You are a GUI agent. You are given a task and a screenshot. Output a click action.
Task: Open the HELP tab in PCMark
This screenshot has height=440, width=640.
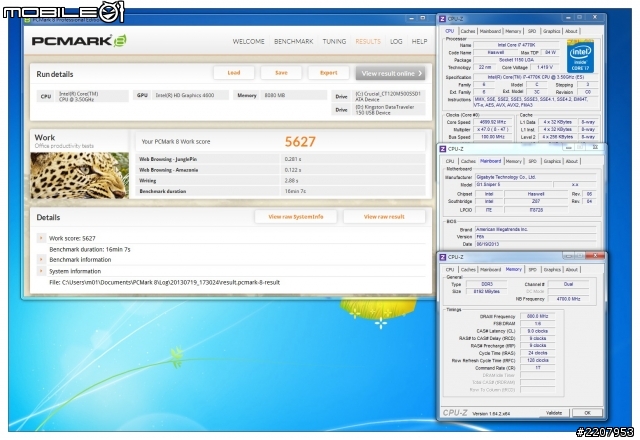tap(419, 41)
